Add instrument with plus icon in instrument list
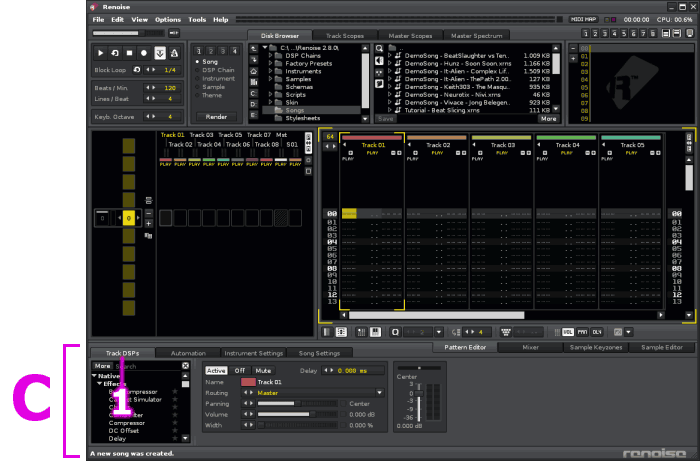 [x=573, y=58]
